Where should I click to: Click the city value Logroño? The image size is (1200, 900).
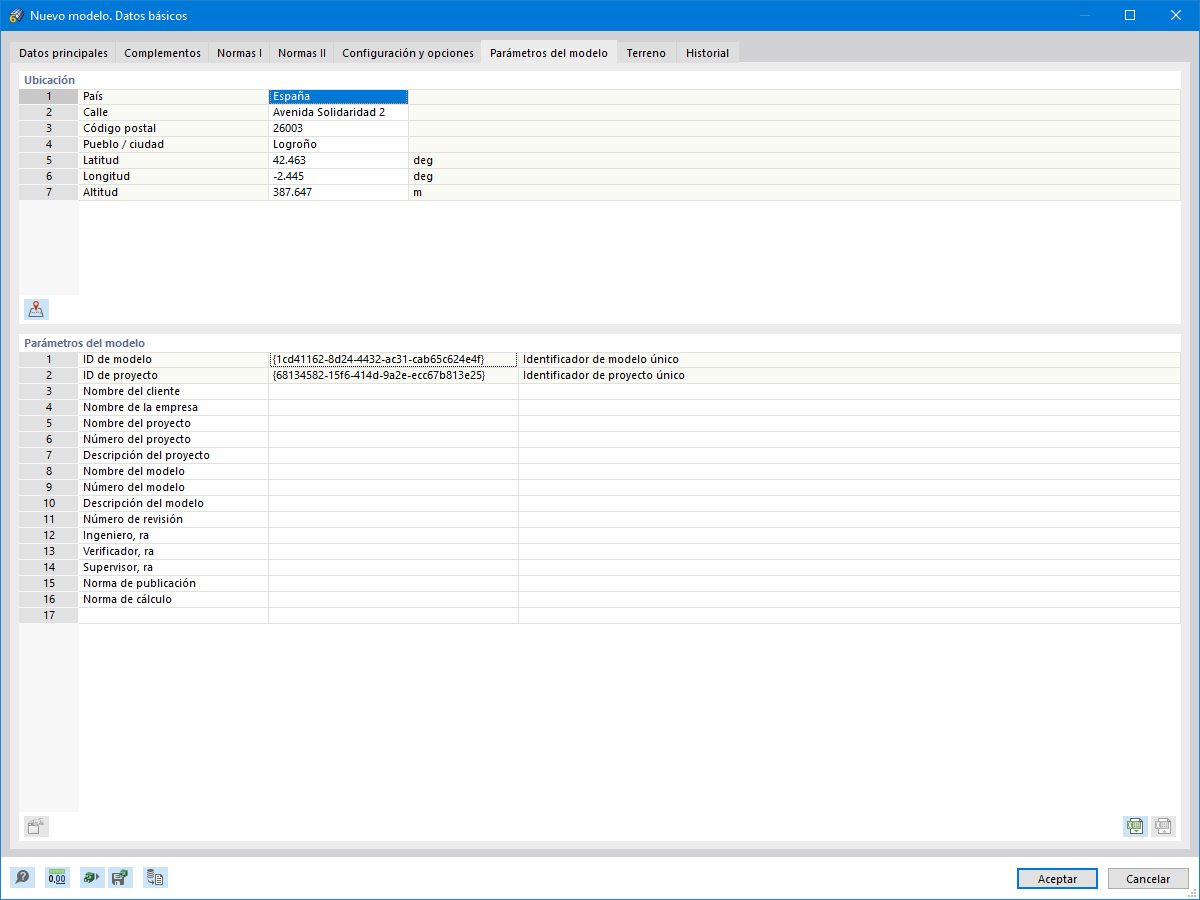[338, 144]
